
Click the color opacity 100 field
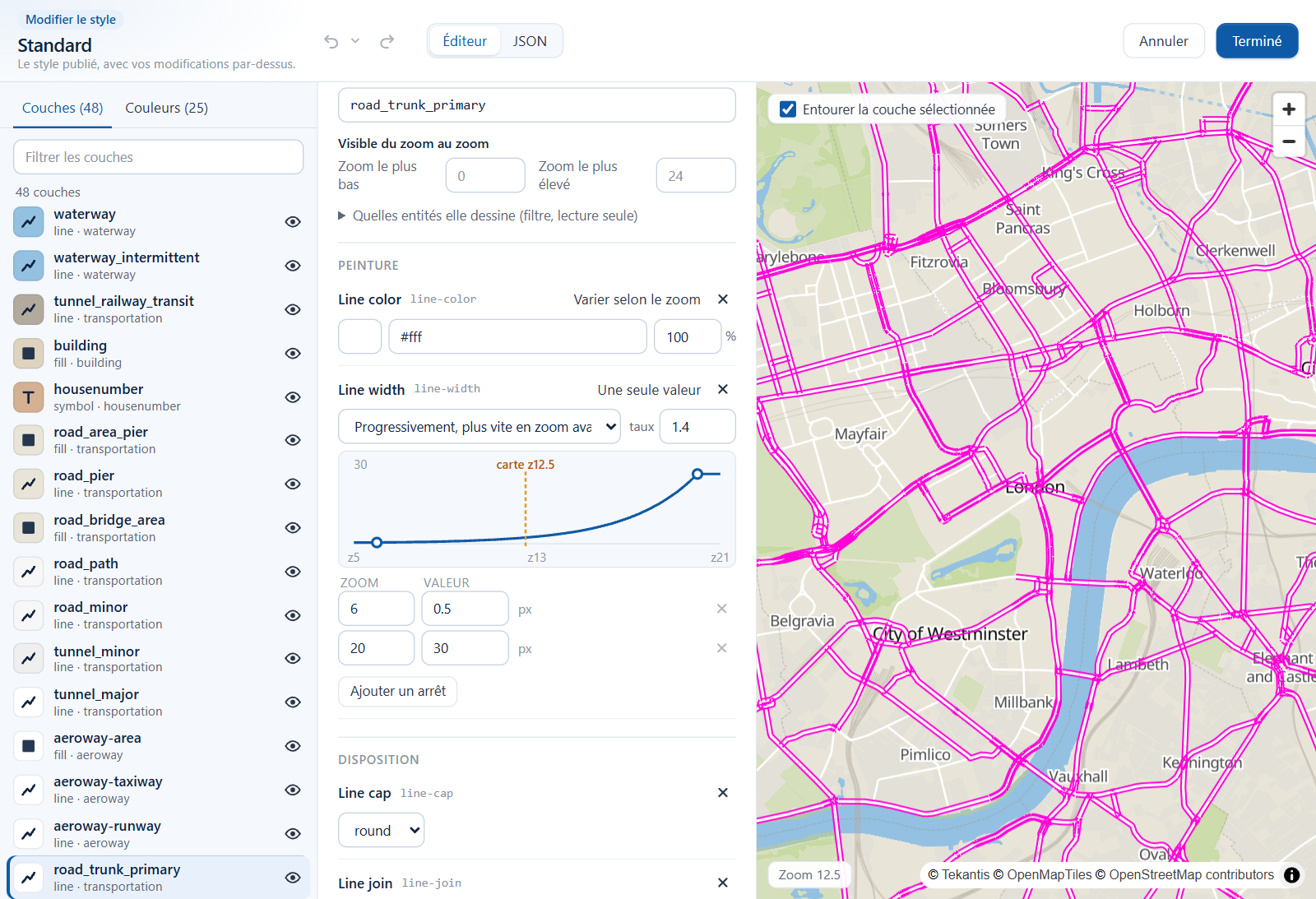point(688,336)
